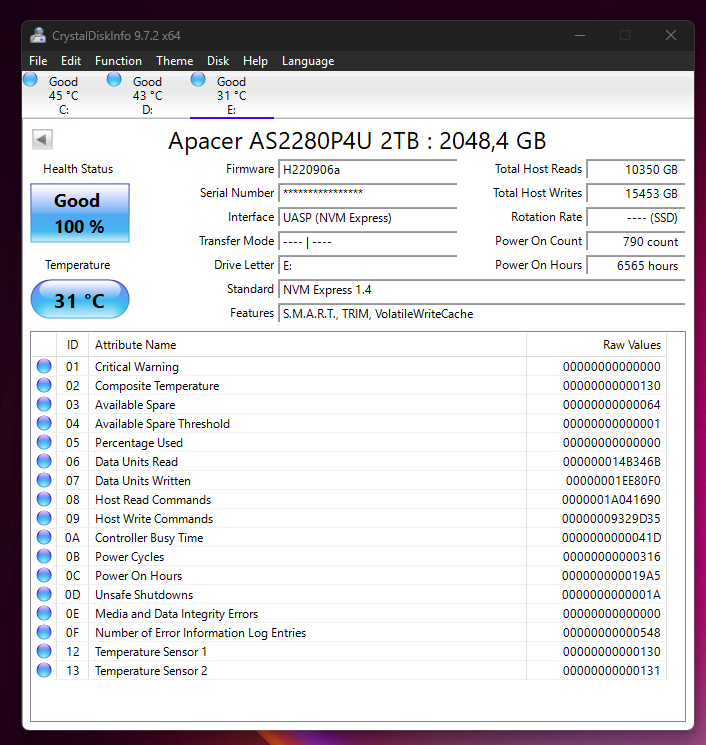Open the Disk menu

(218, 61)
